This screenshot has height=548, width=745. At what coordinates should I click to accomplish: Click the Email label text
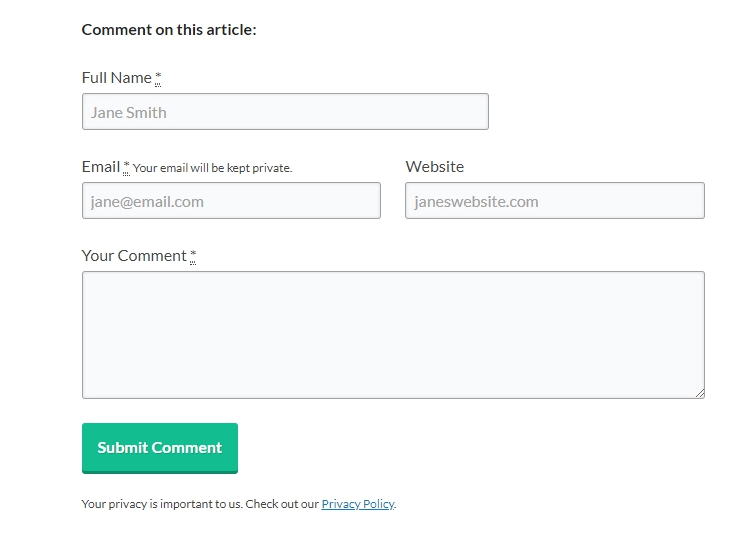(x=100, y=167)
